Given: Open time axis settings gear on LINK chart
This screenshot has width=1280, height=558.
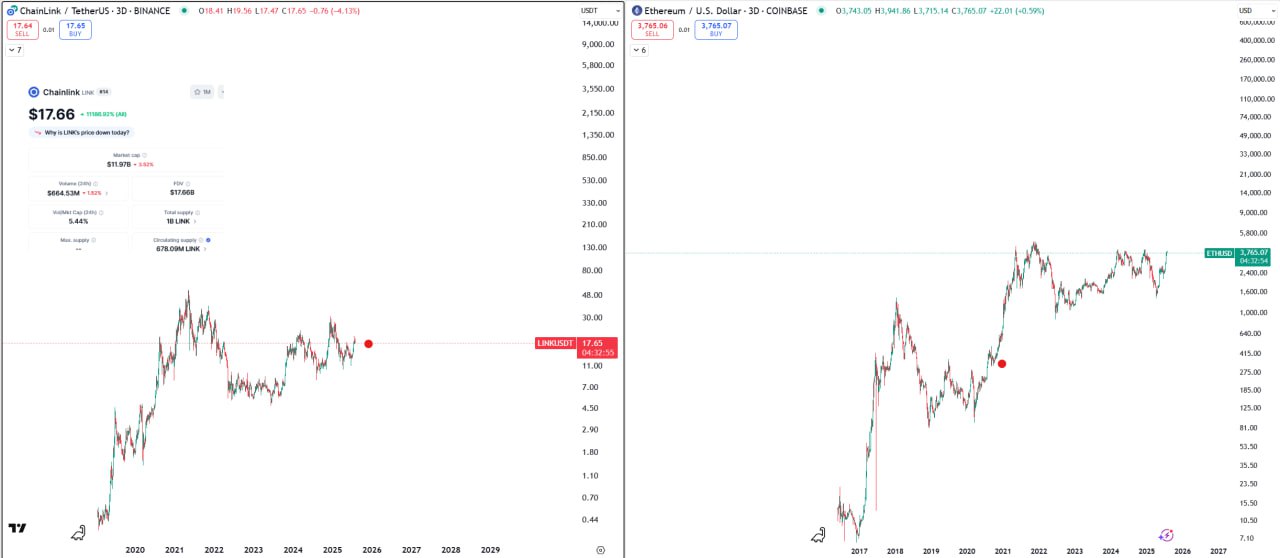Looking at the screenshot, I should click(600, 550).
